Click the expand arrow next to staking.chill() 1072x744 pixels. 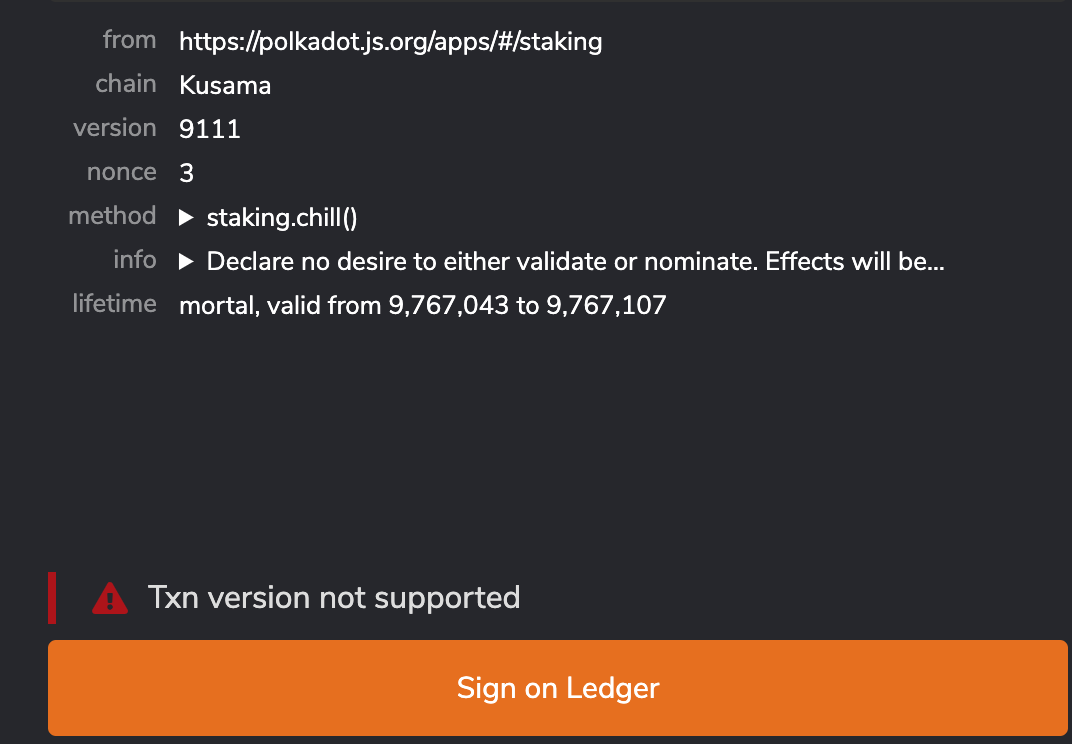click(188, 217)
